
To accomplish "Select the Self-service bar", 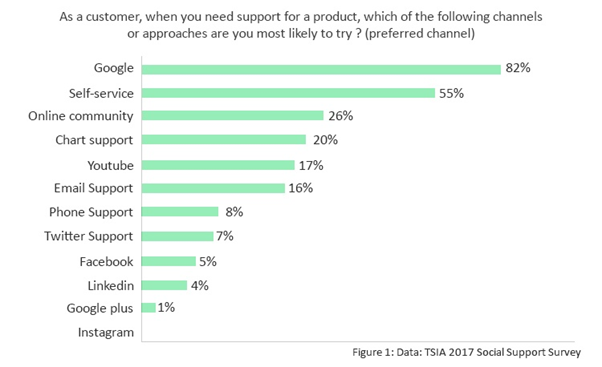I will [288, 93].
